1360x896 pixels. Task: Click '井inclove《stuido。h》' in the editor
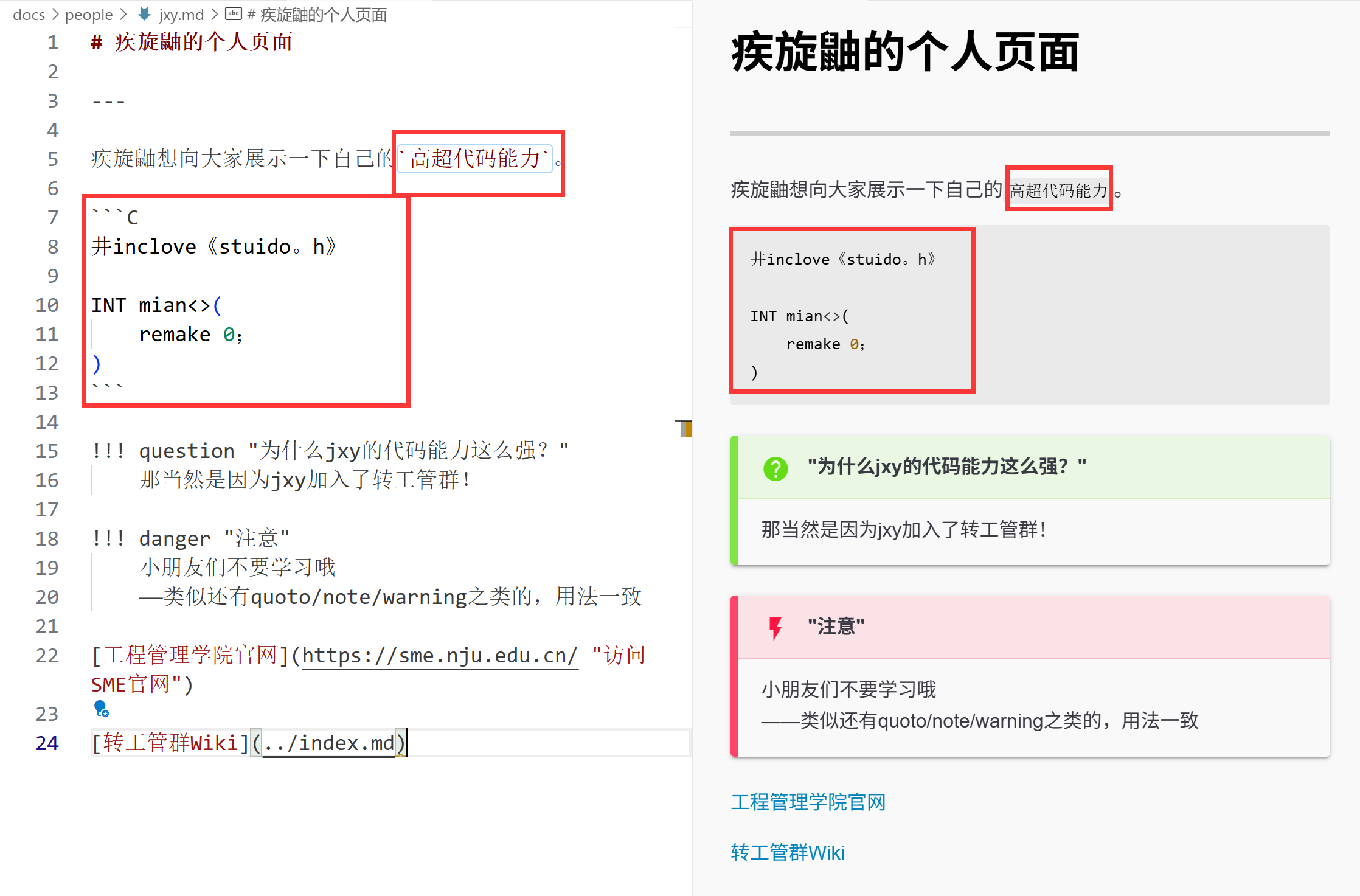pos(214,246)
